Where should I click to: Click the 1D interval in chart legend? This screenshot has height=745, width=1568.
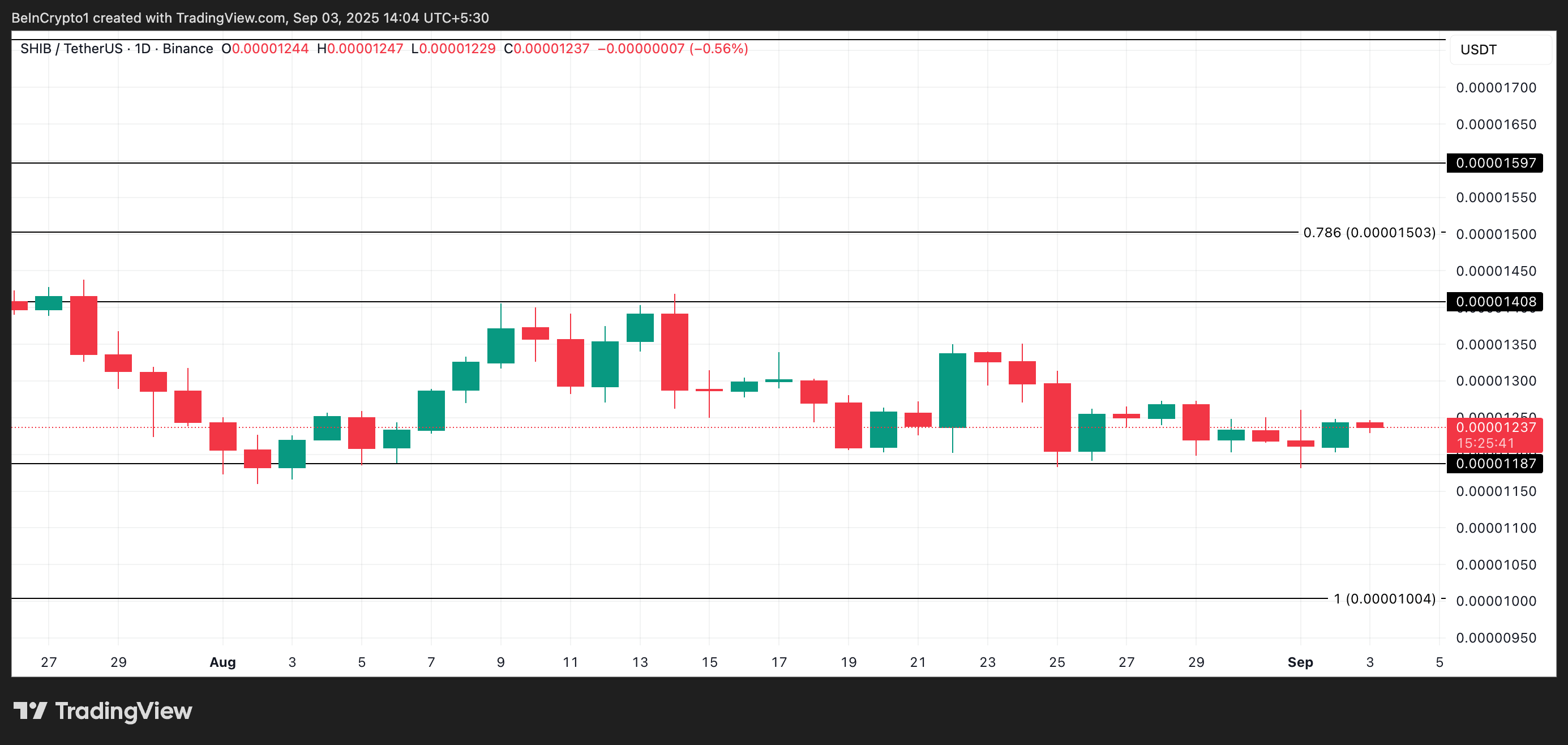(143, 49)
